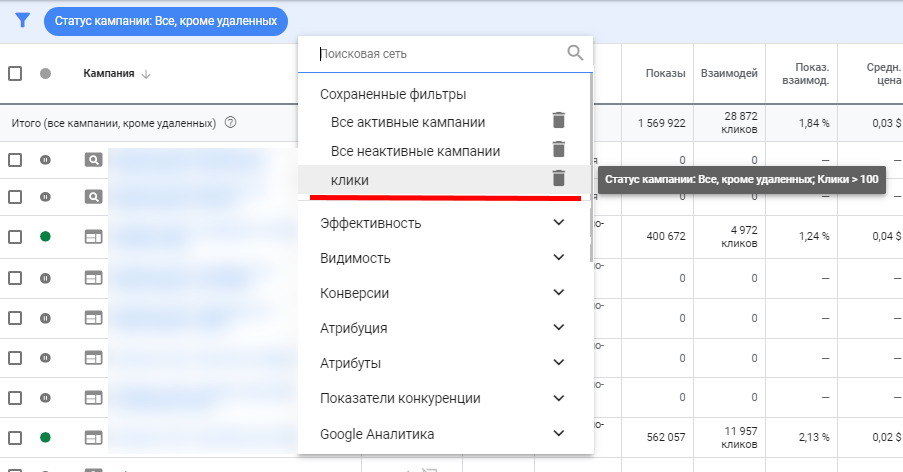Click the help icon next to 'Итого' row
Viewport: 903px width, 472px height.
pos(231,123)
